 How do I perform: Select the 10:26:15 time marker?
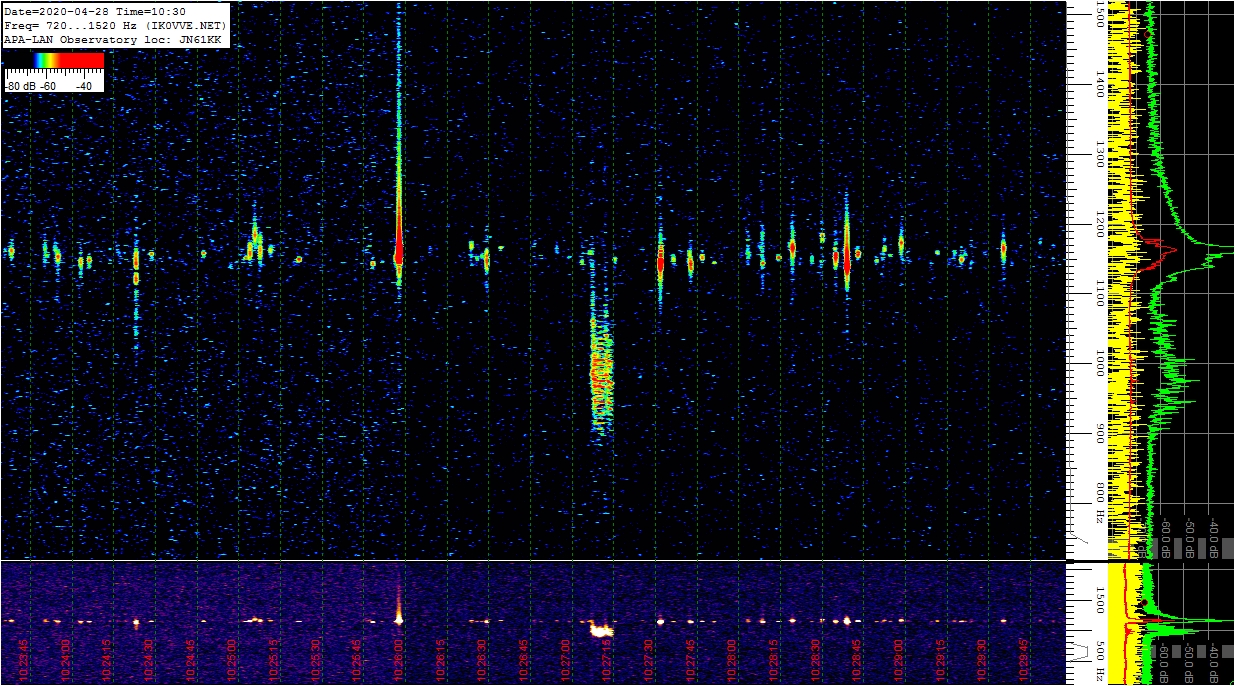(441, 660)
